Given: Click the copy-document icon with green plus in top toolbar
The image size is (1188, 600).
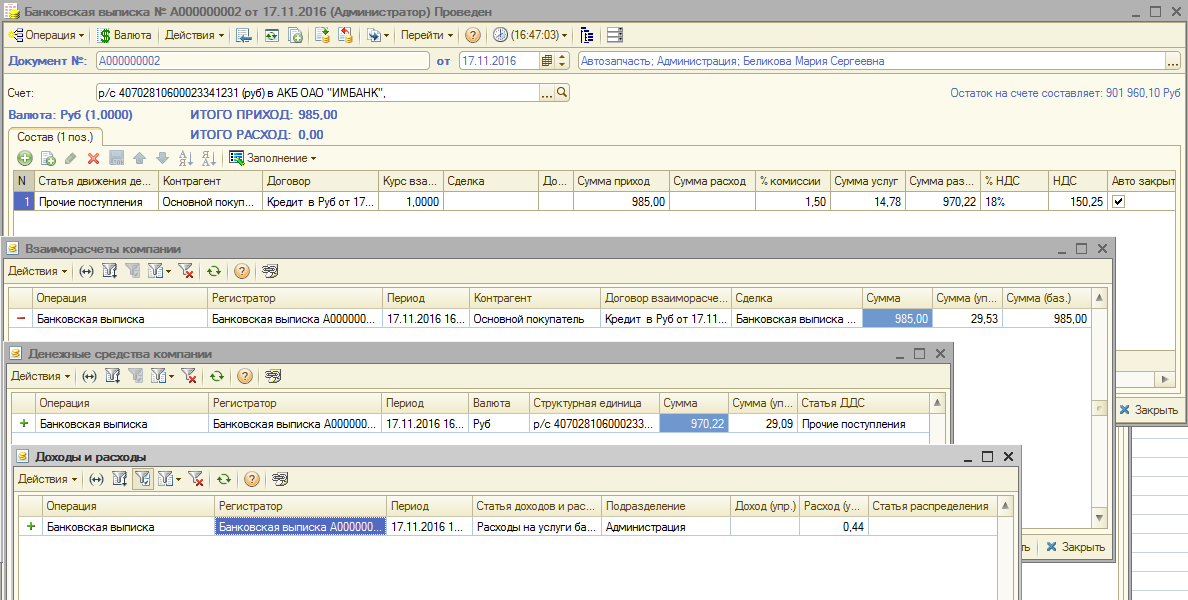Looking at the screenshot, I should pos(295,35).
